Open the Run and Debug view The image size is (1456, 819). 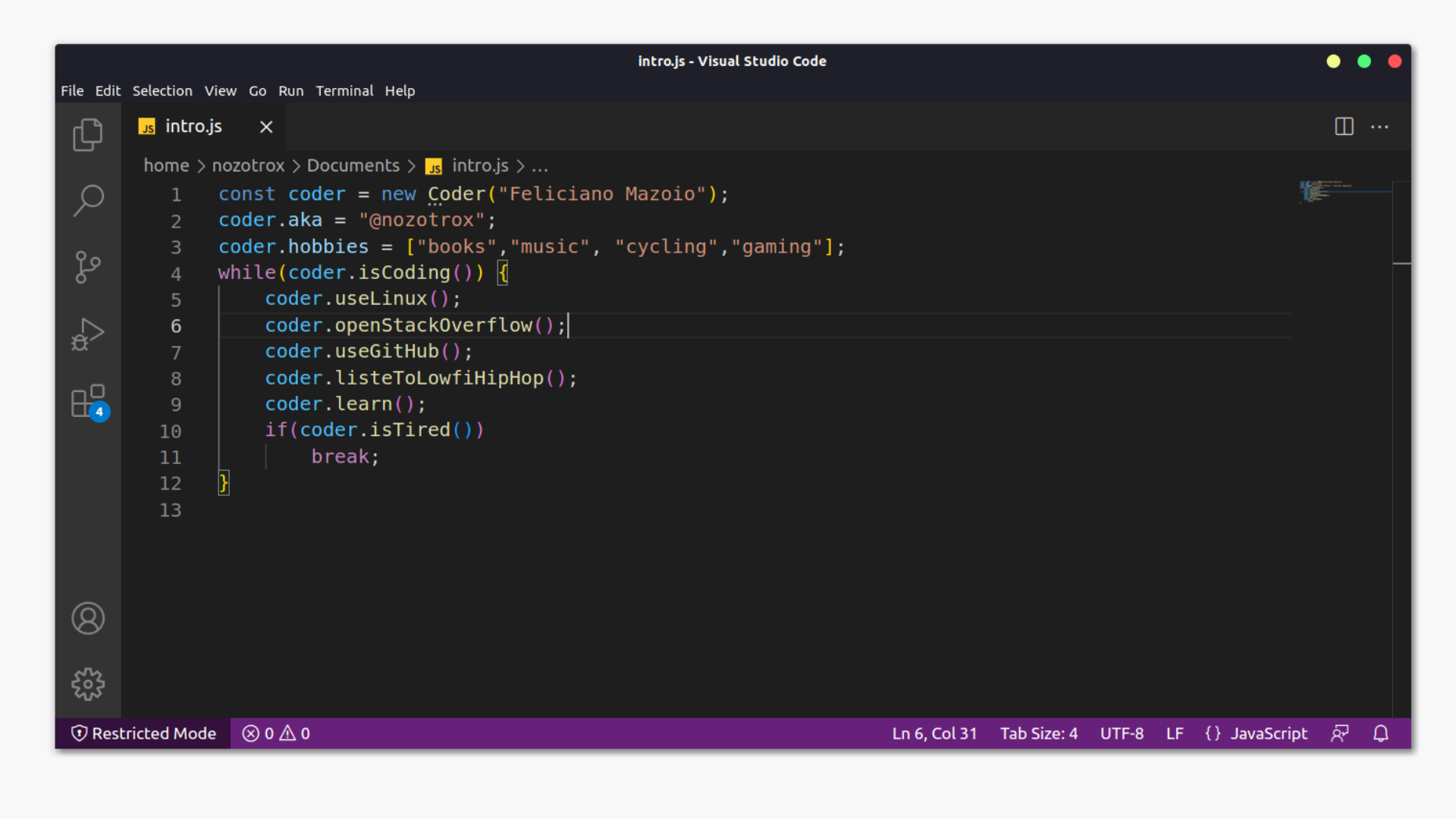pos(88,334)
